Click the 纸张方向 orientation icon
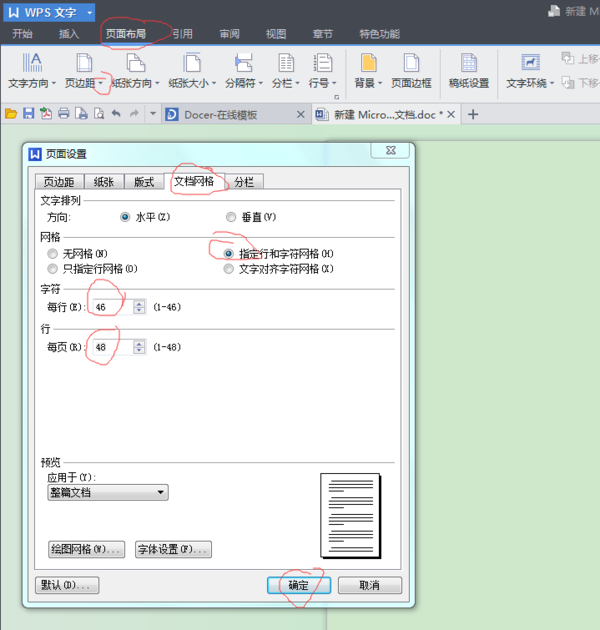Viewport: 600px width, 630px height. [135, 63]
